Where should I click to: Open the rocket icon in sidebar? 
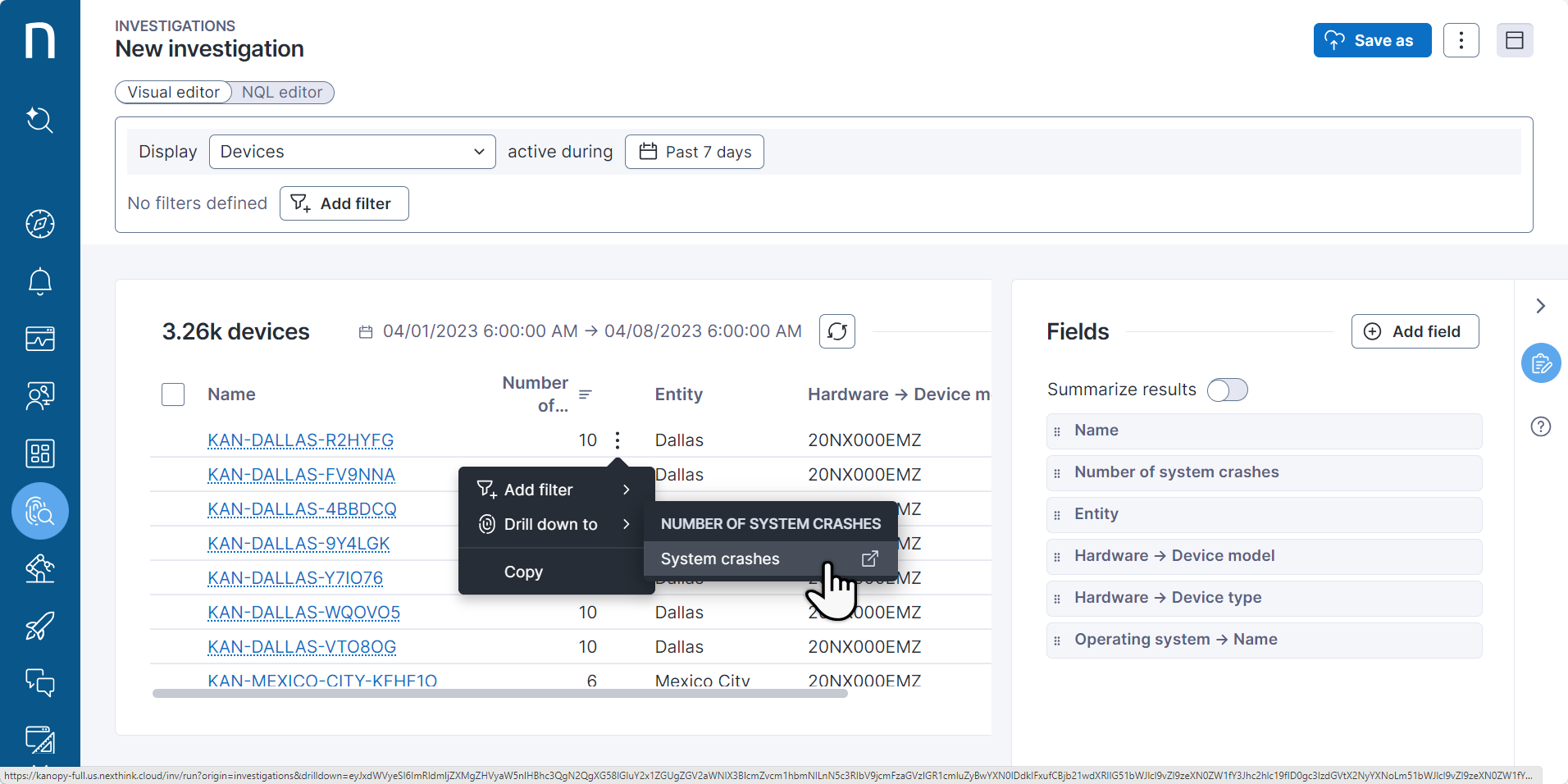[39, 626]
